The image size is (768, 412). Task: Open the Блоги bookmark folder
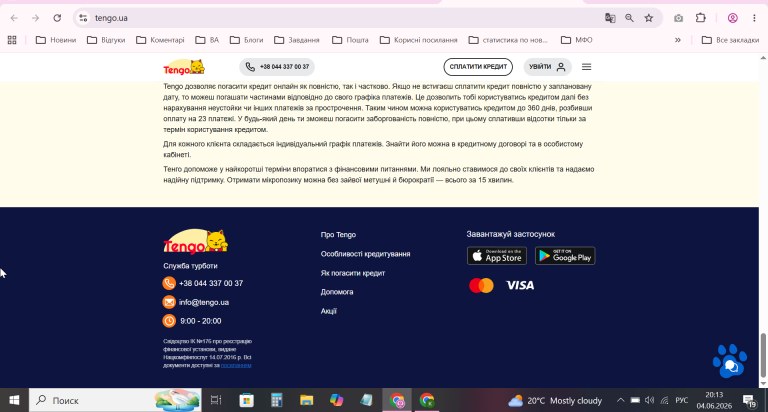(247, 40)
